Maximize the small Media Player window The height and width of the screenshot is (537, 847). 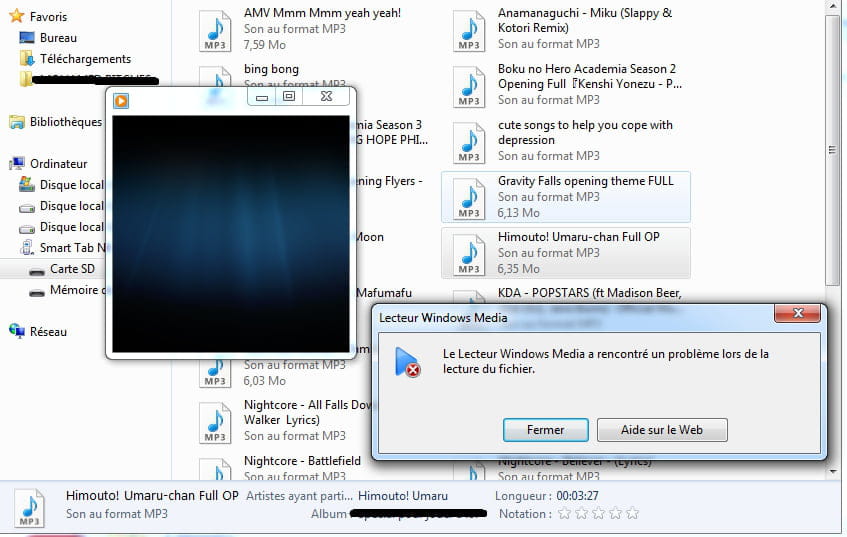[x=289, y=97]
